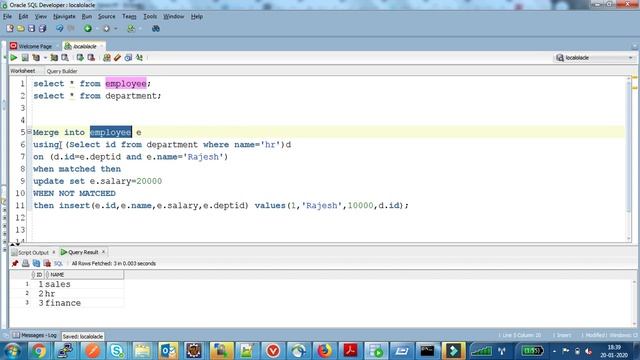Open the Run menu
The height and width of the screenshot is (360, 640).
click(87, 16)
